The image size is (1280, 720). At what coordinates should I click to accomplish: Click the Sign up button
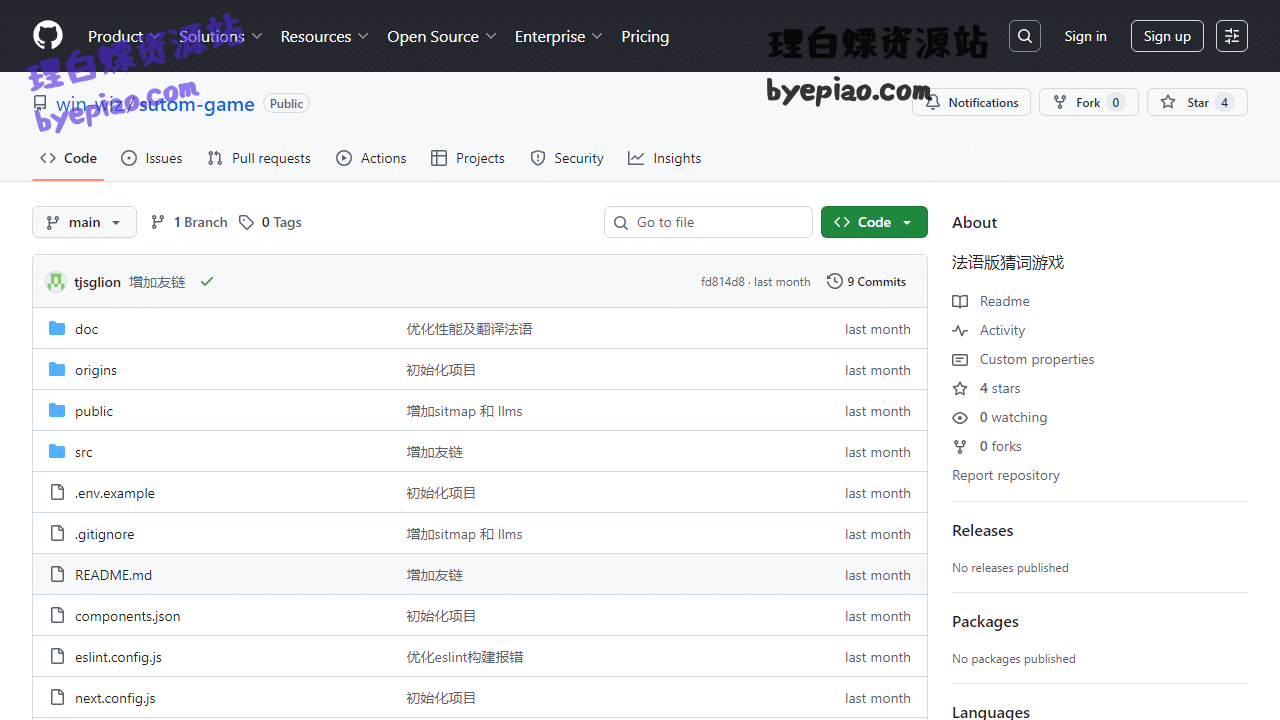click(1167, 36)
